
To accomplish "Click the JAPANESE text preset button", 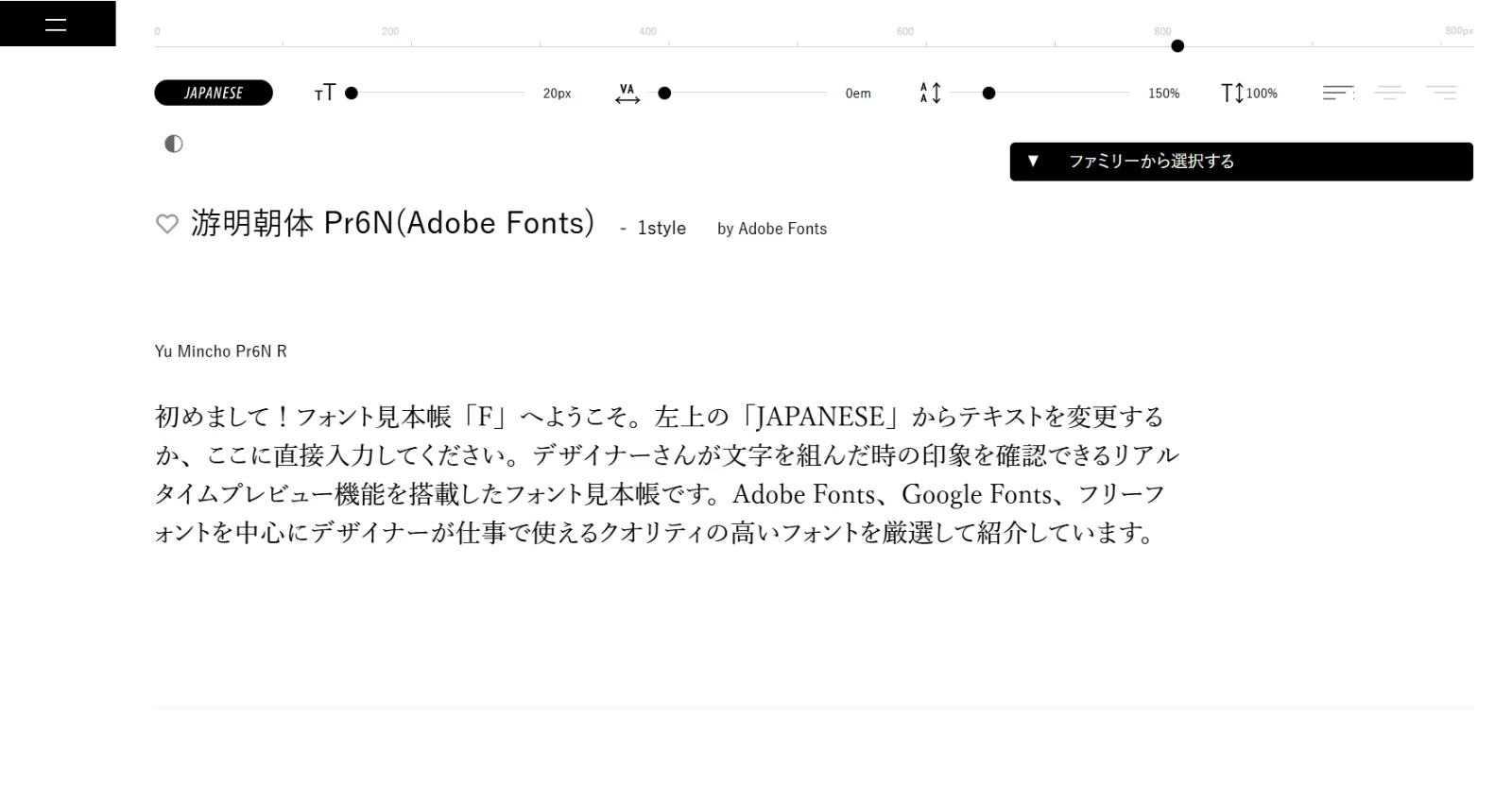I will click(x=214, y=93).
